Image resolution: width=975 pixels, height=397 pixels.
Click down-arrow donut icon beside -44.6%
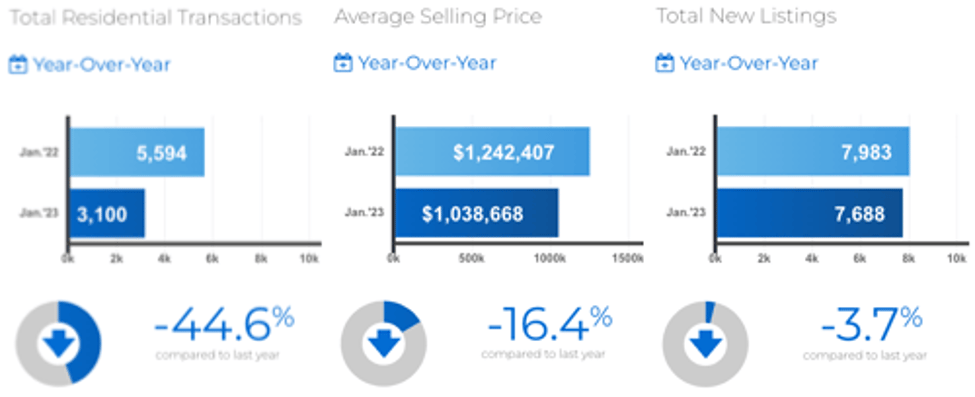(x=58, y=343)
